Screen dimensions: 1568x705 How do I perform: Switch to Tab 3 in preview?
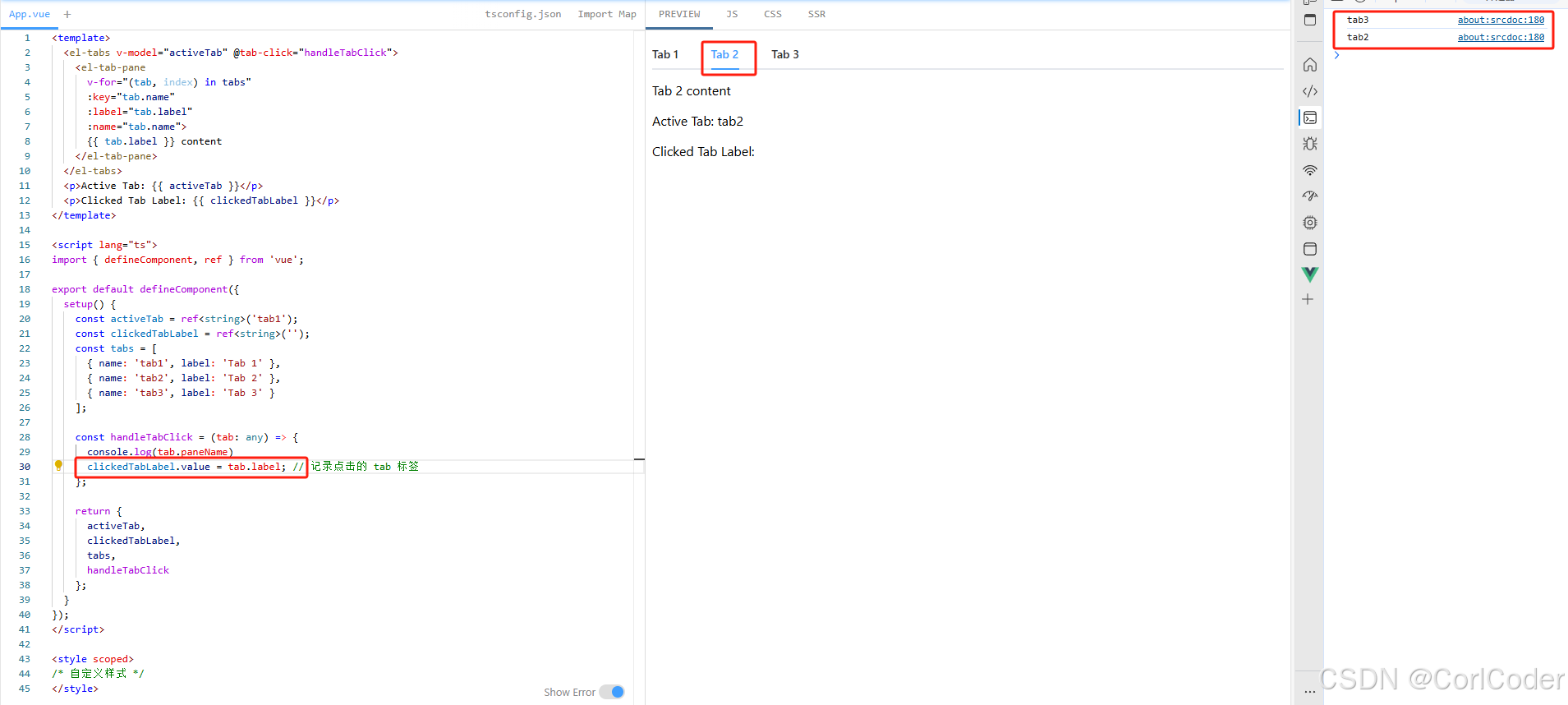[785, 54]
